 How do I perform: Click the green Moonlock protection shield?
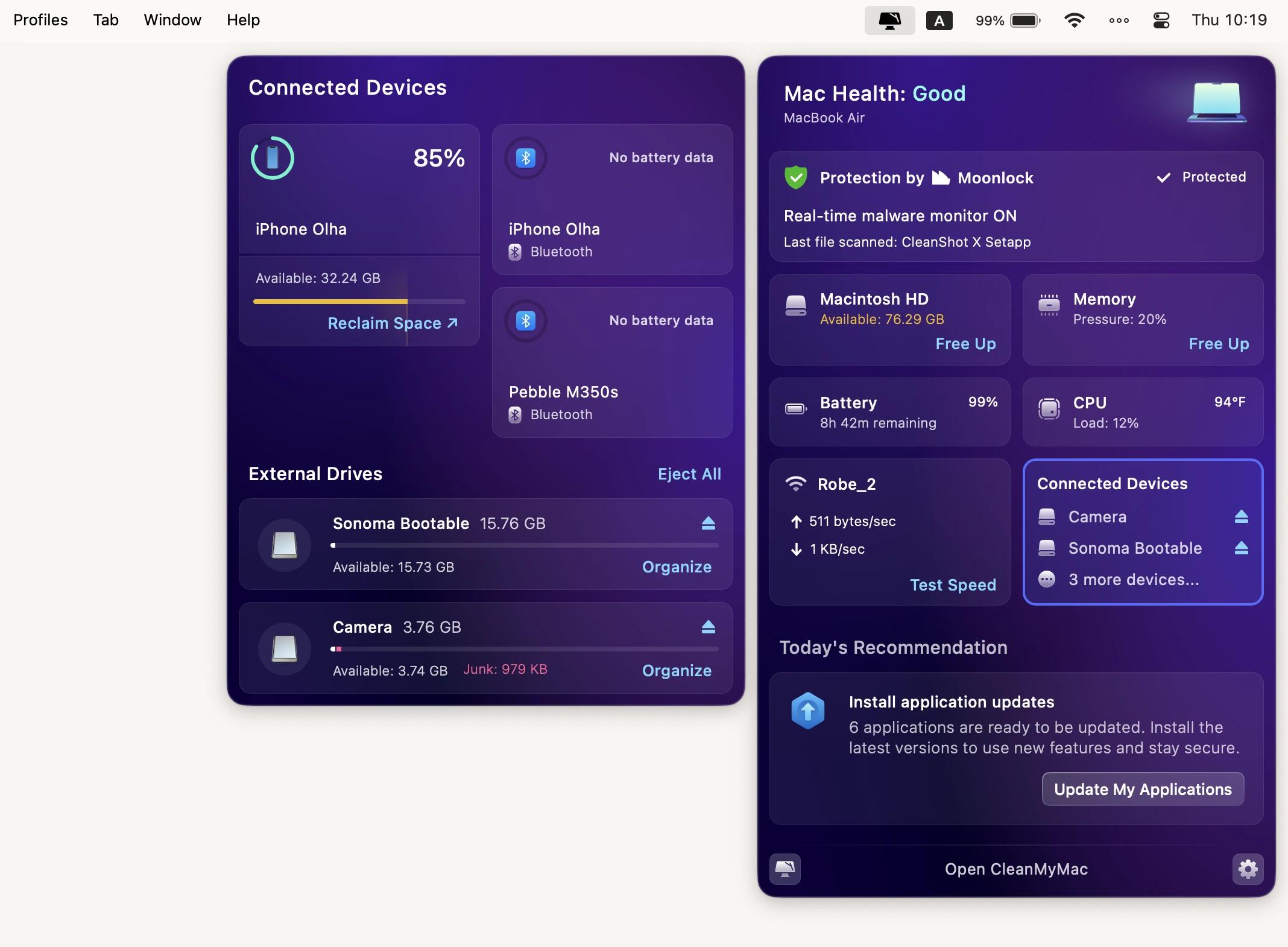[x=796, y=177]
